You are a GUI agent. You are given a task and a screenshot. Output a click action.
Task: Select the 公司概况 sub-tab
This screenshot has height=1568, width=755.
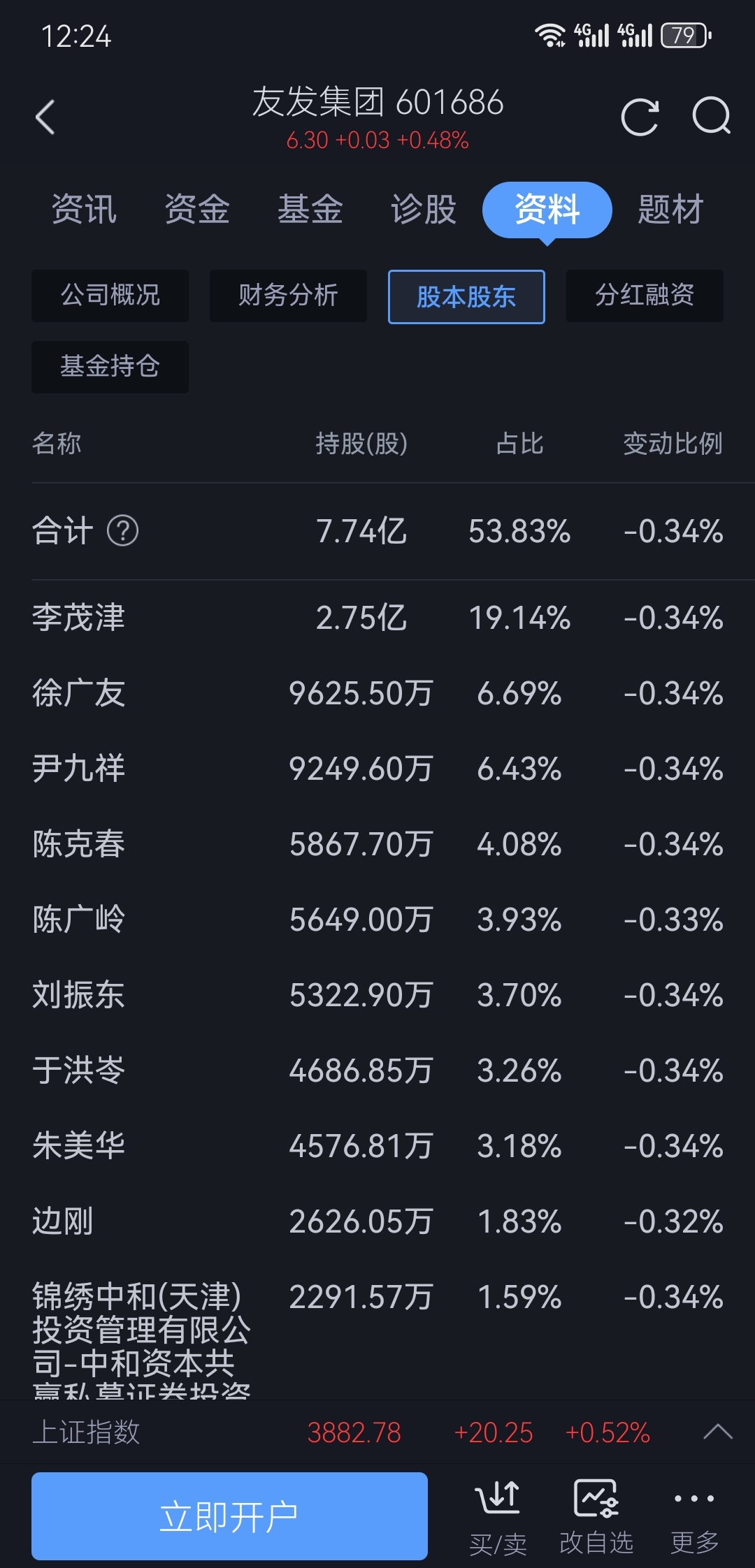(110, 296)
